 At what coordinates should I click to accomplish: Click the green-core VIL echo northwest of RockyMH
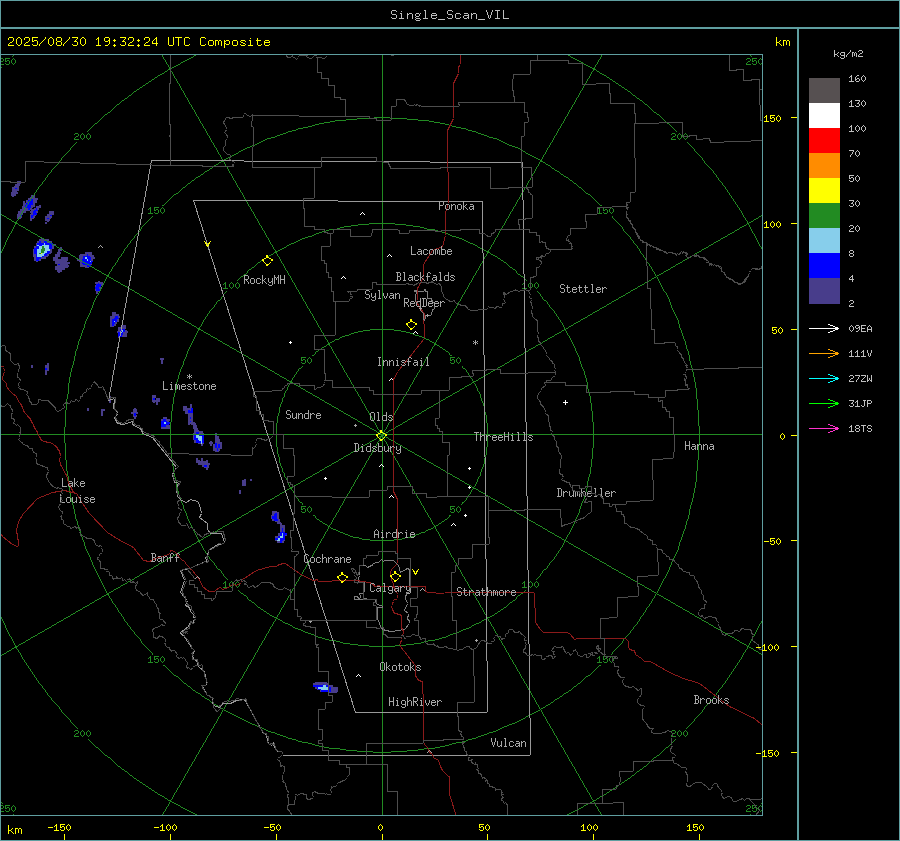click(42, 250)
